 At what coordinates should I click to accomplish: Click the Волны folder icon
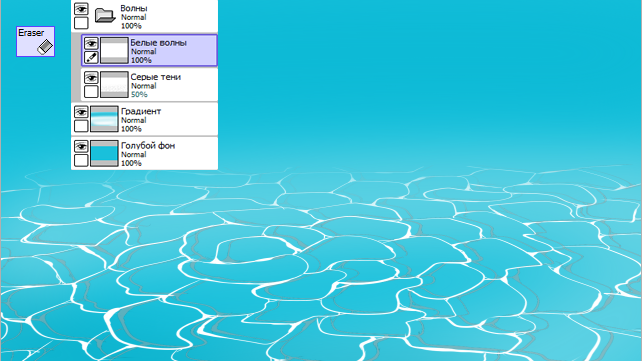tap(105, 16)
